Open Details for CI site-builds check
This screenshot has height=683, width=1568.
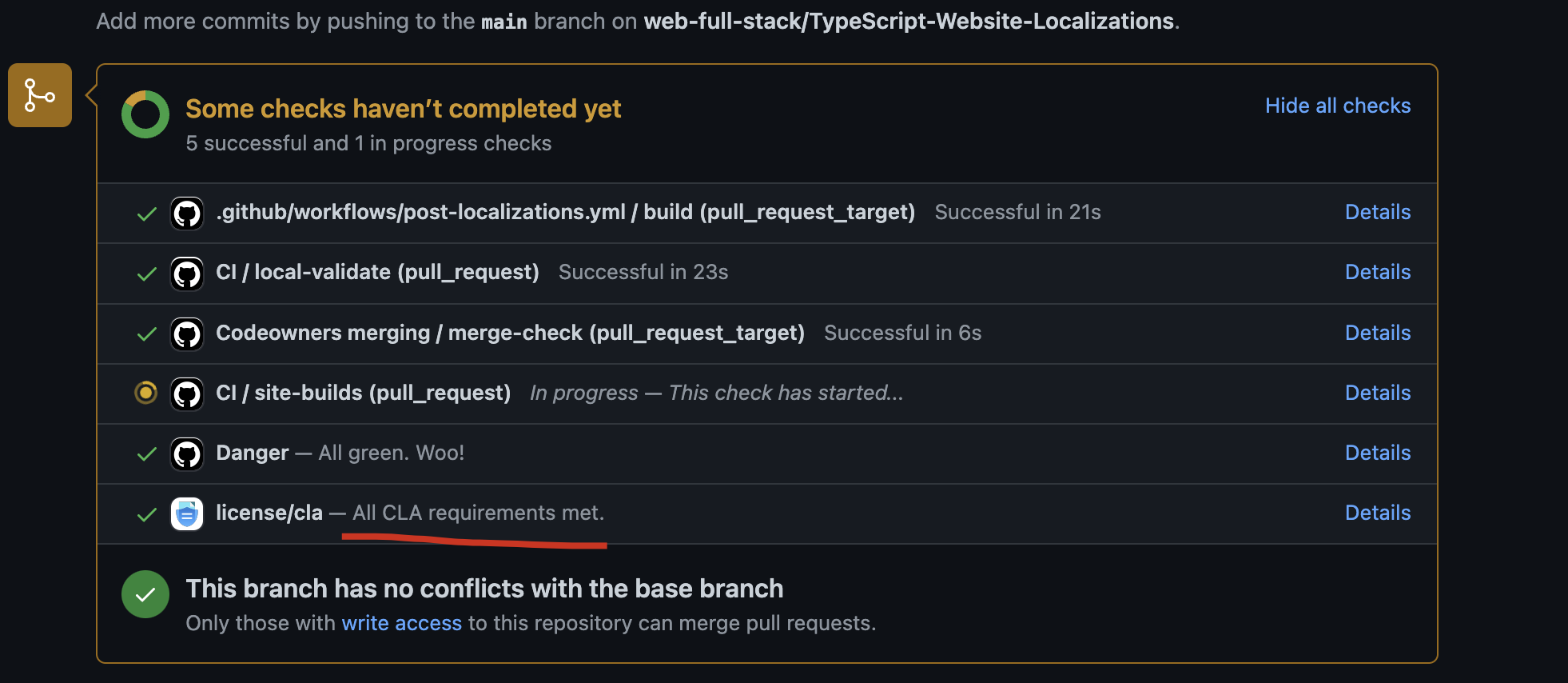1378,393
